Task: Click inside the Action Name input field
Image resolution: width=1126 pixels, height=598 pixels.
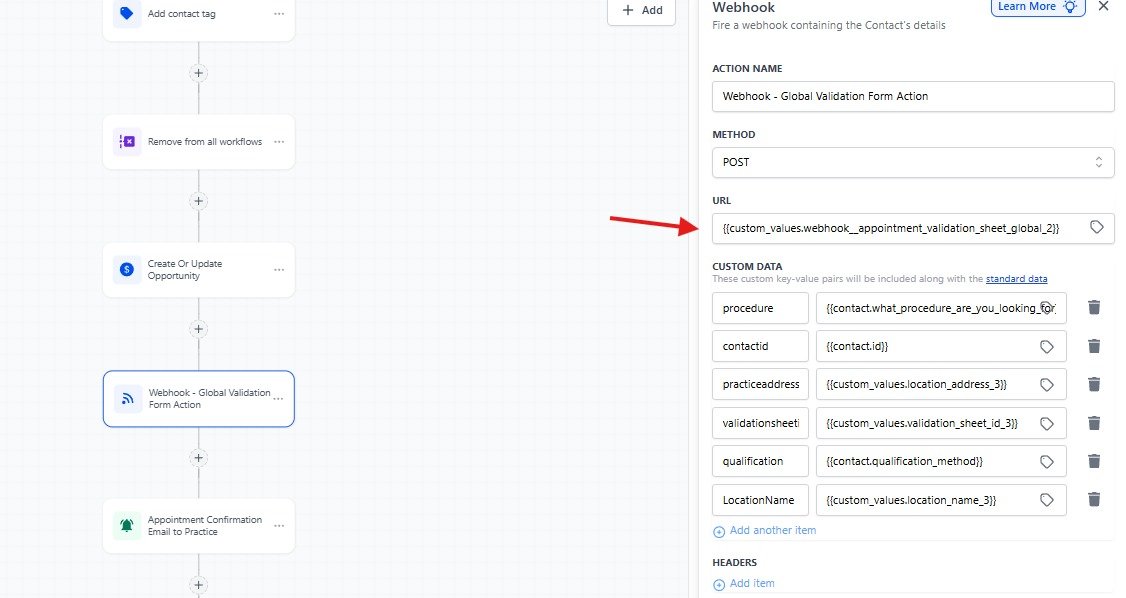Action: click(x=911, y=96)
